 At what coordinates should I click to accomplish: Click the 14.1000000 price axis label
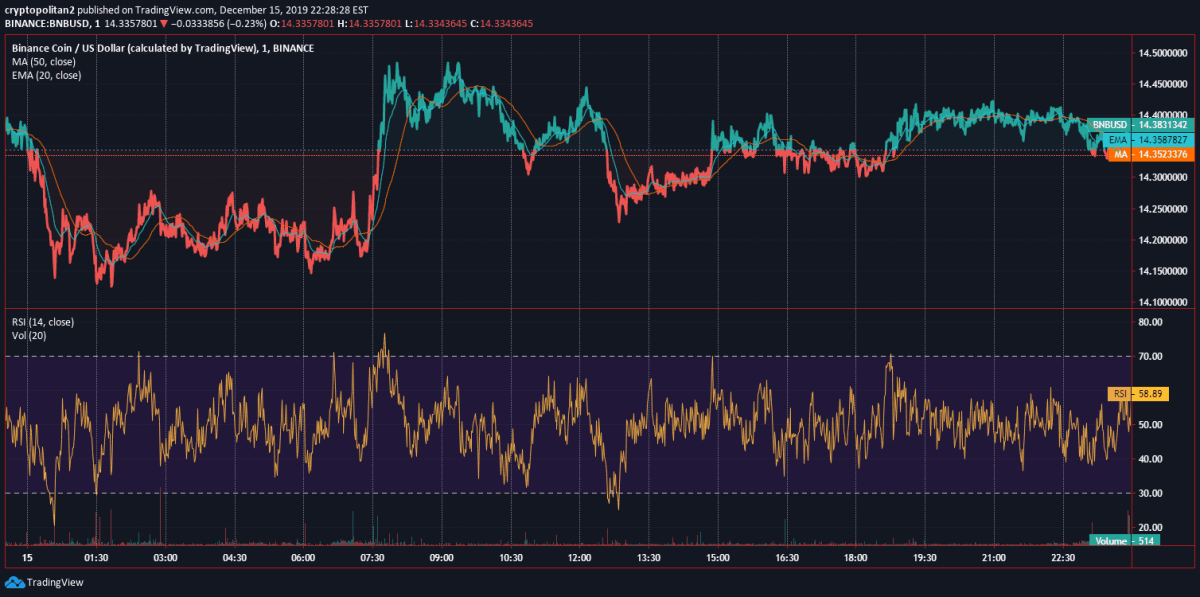(x=1161, y=302)
